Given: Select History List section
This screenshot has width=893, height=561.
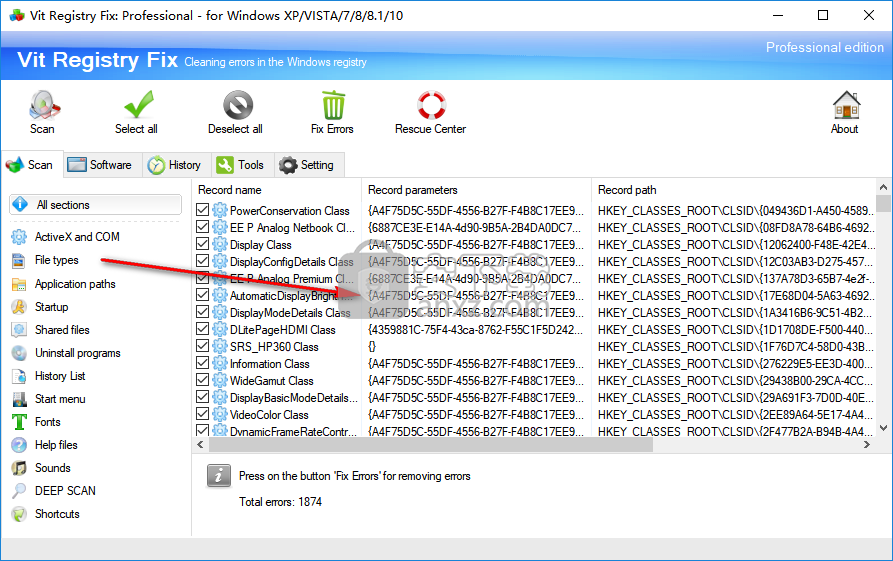Looking at the screenshot, I should click(60, 376).
